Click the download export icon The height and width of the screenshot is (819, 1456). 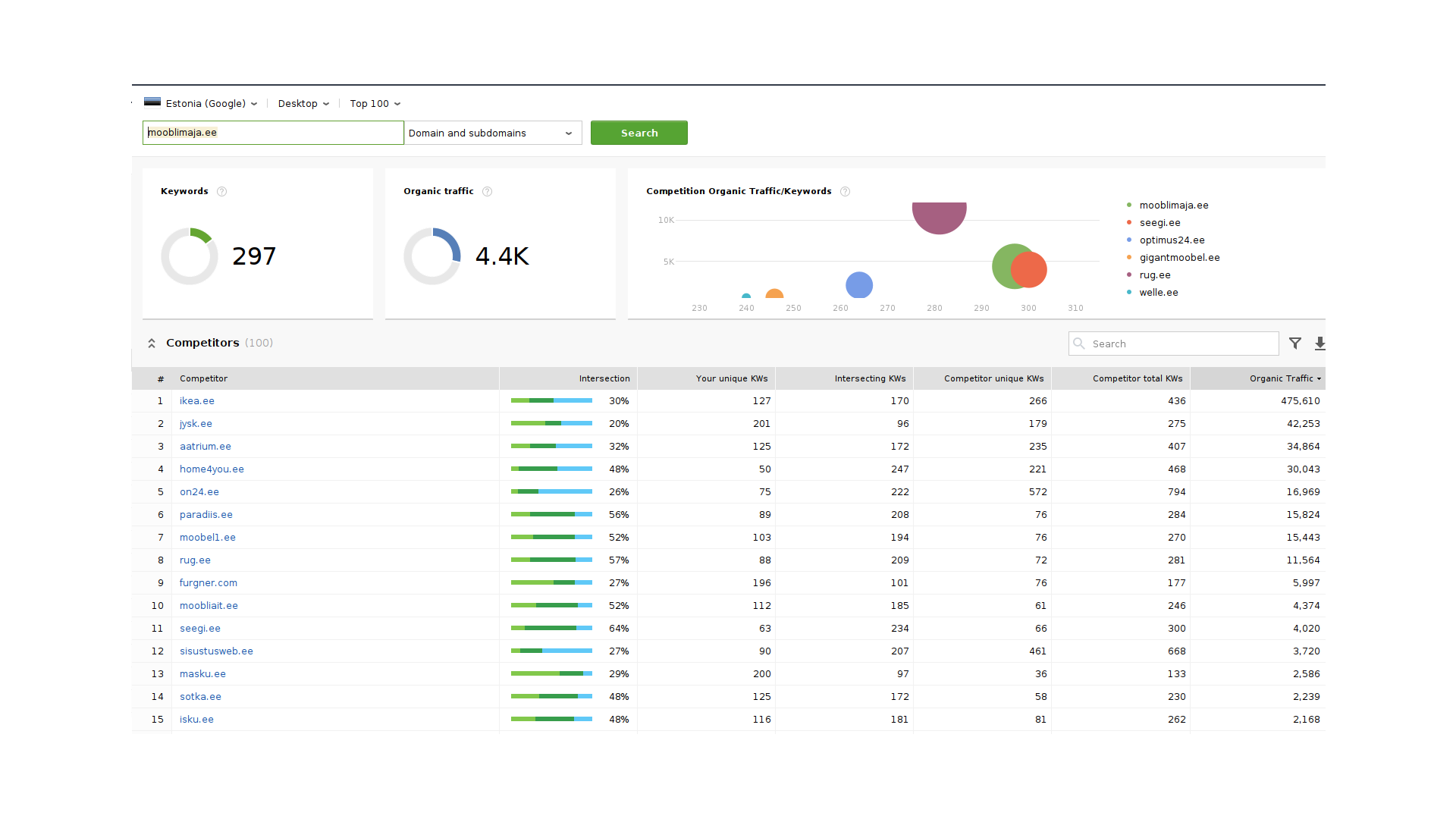[1319, 344]
